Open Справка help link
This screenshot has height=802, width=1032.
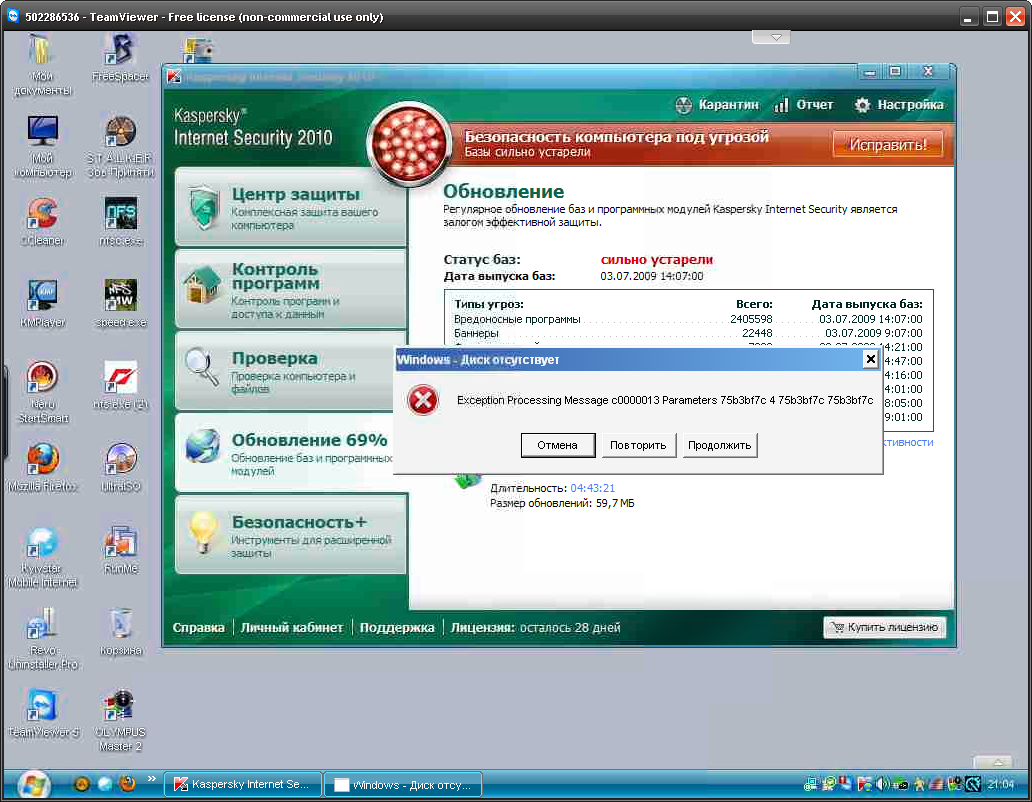198,628
